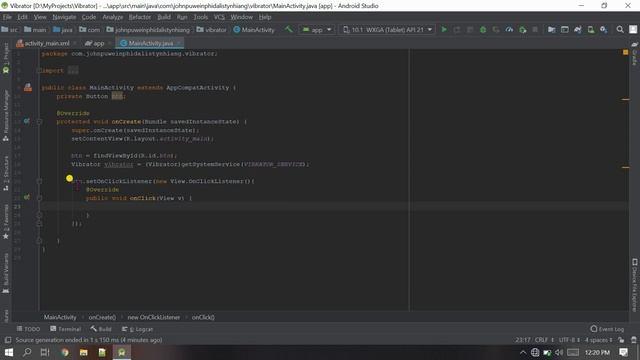Sync Project with Gradle Files icon

(x=578, y=29)
